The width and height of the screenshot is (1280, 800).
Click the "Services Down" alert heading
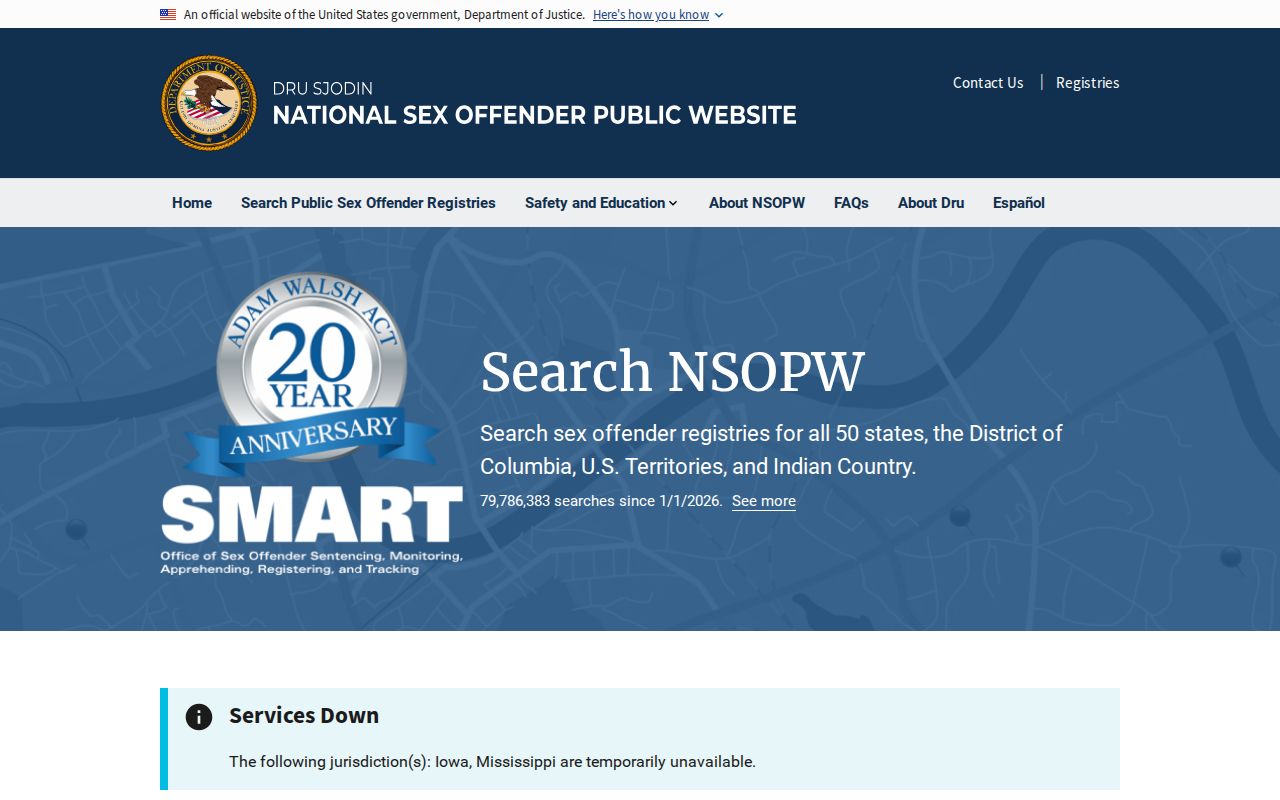[304, 715]
